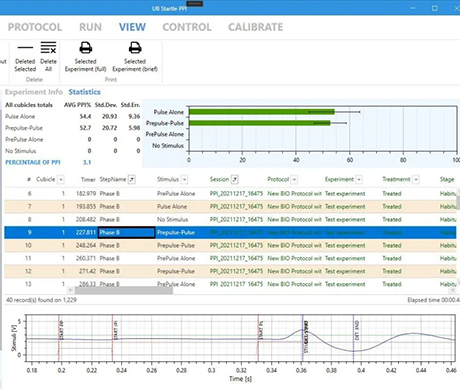This screenshot has width=460, height=390.
Task: Click the Elapsed time status text
Action: click(433, 300)
